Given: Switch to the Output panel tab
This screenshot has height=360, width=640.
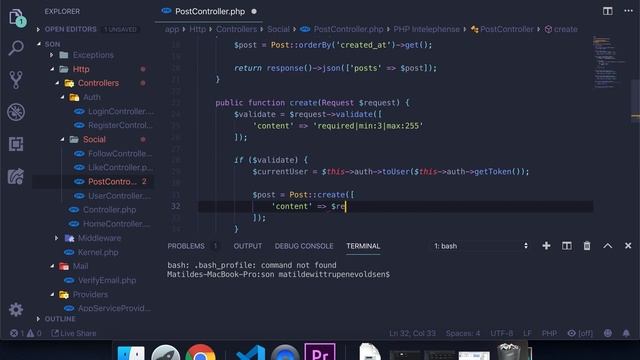Looking at the screenshot, I should click(x=248, y=246).
